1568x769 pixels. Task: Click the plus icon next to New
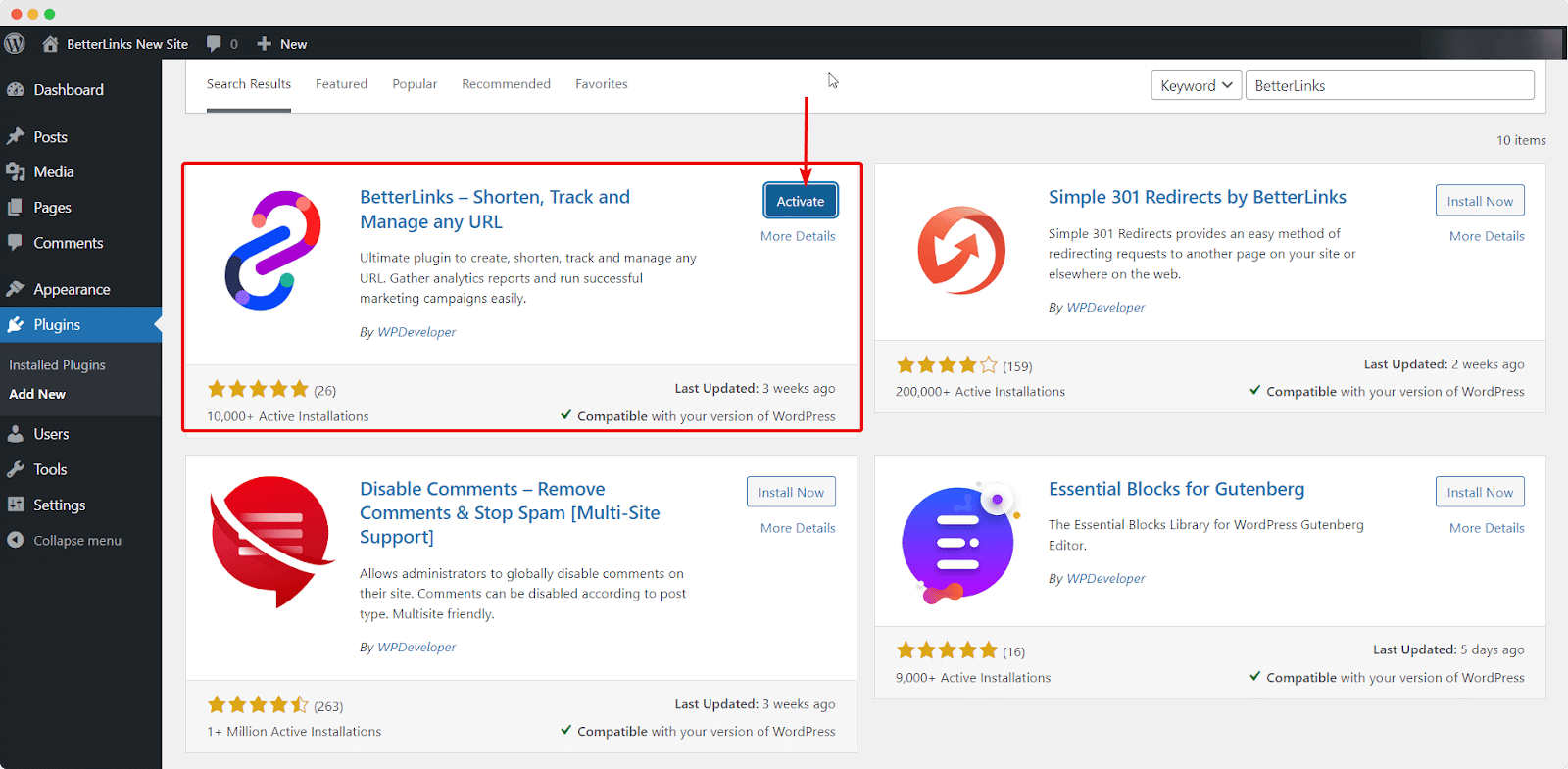tap(264, 44)
